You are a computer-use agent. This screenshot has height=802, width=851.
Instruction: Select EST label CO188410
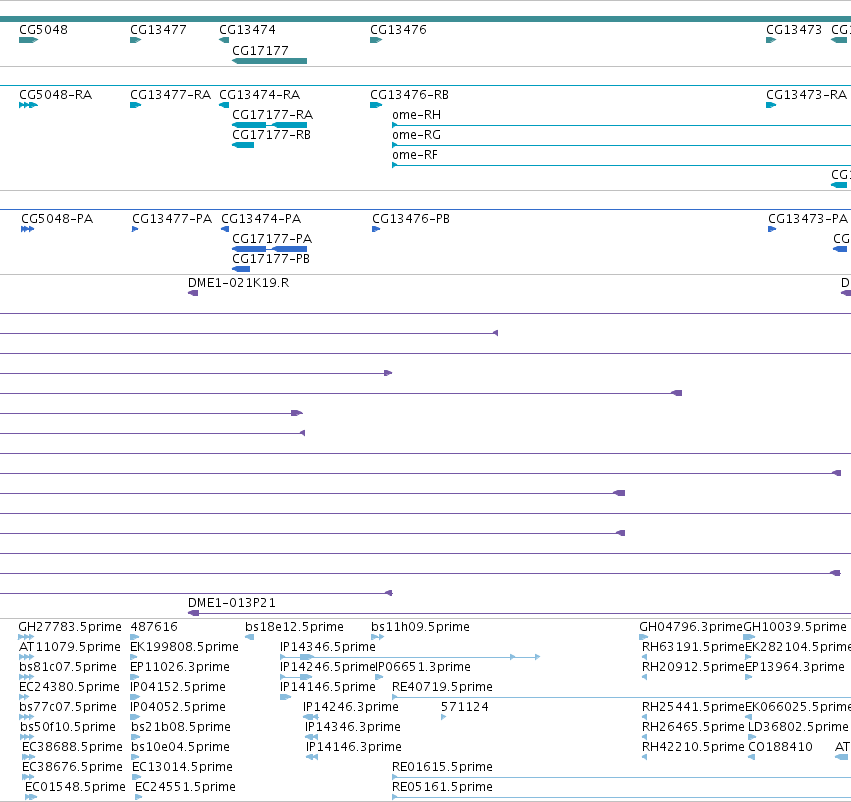click(x=780, y=748)
